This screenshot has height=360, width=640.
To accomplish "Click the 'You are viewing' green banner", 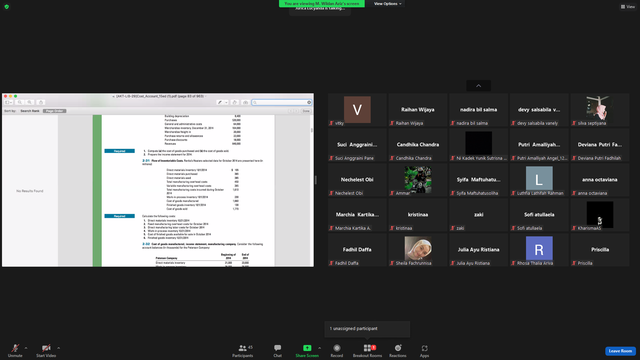I will pyautogui.click(x=322, y=4).
